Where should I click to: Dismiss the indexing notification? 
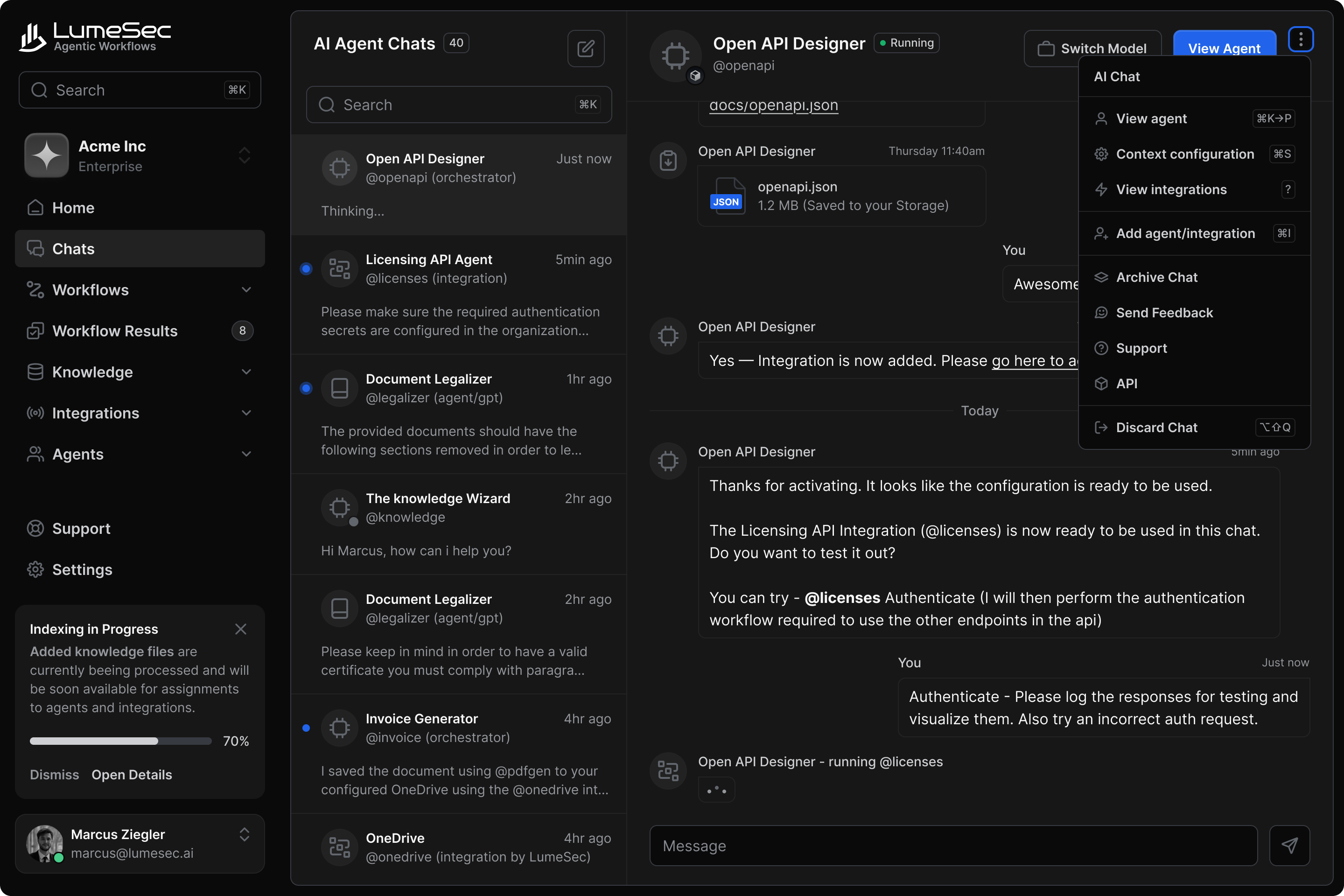click(x=54, y=774)
